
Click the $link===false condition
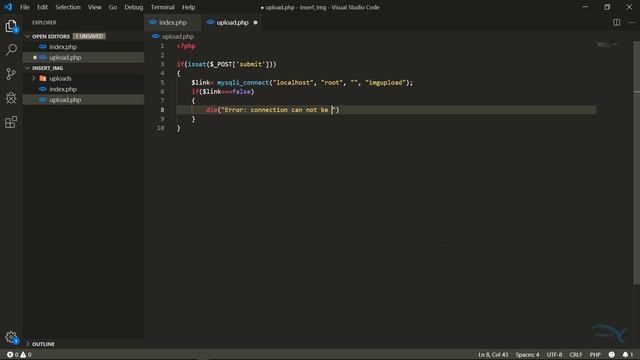[x=227, y=91]
